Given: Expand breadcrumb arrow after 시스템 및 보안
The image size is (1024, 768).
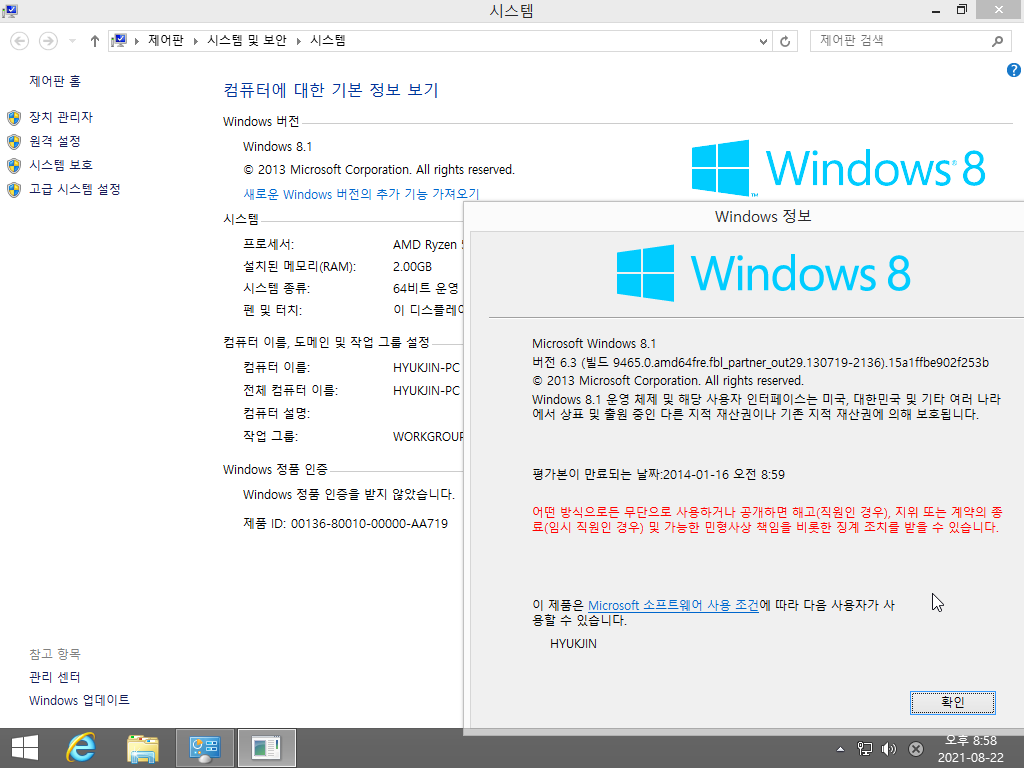Looking at the screenshot, I should tap(298, 41).
